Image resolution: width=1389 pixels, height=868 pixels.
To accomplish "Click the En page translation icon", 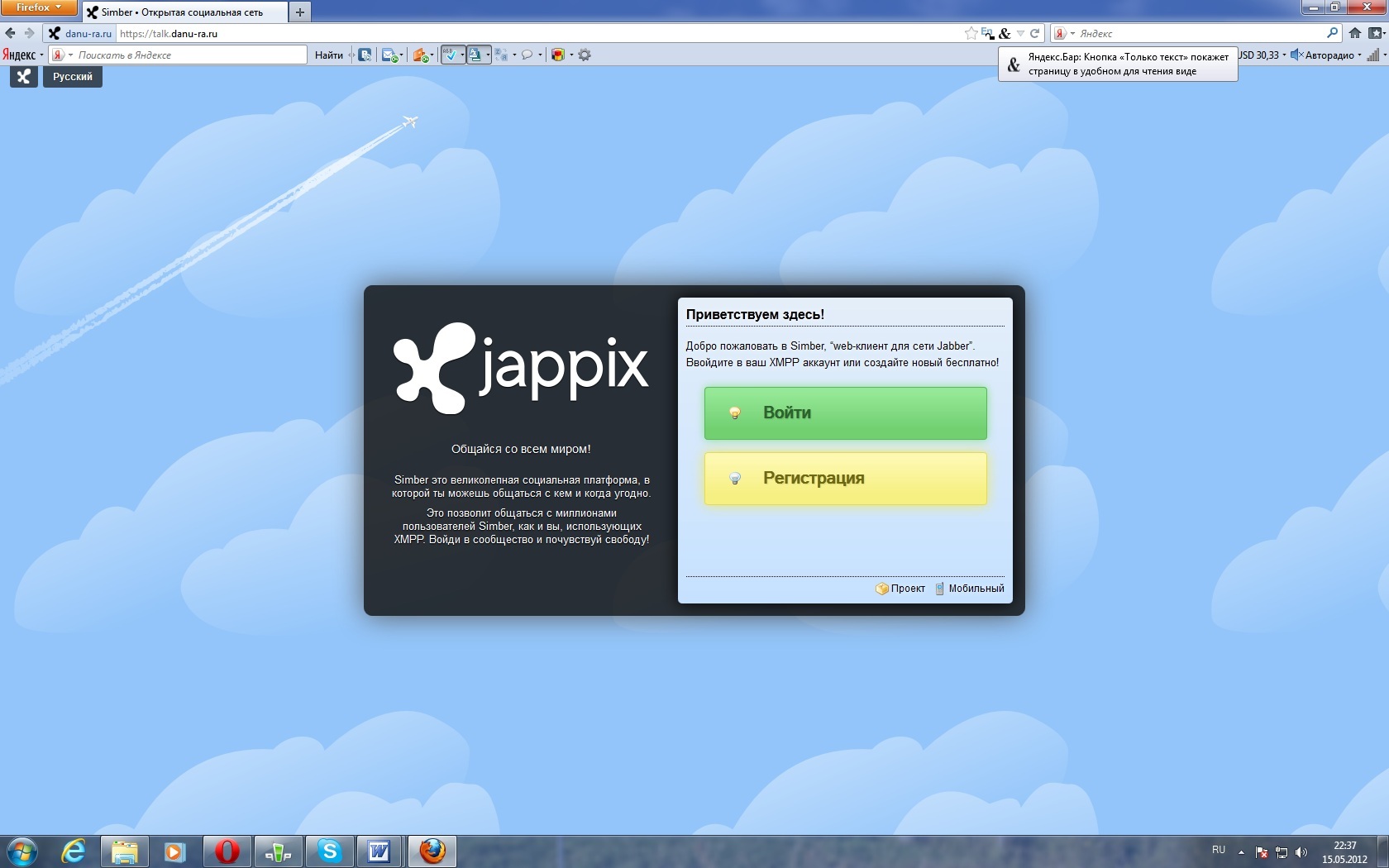I will pos(987,34).
